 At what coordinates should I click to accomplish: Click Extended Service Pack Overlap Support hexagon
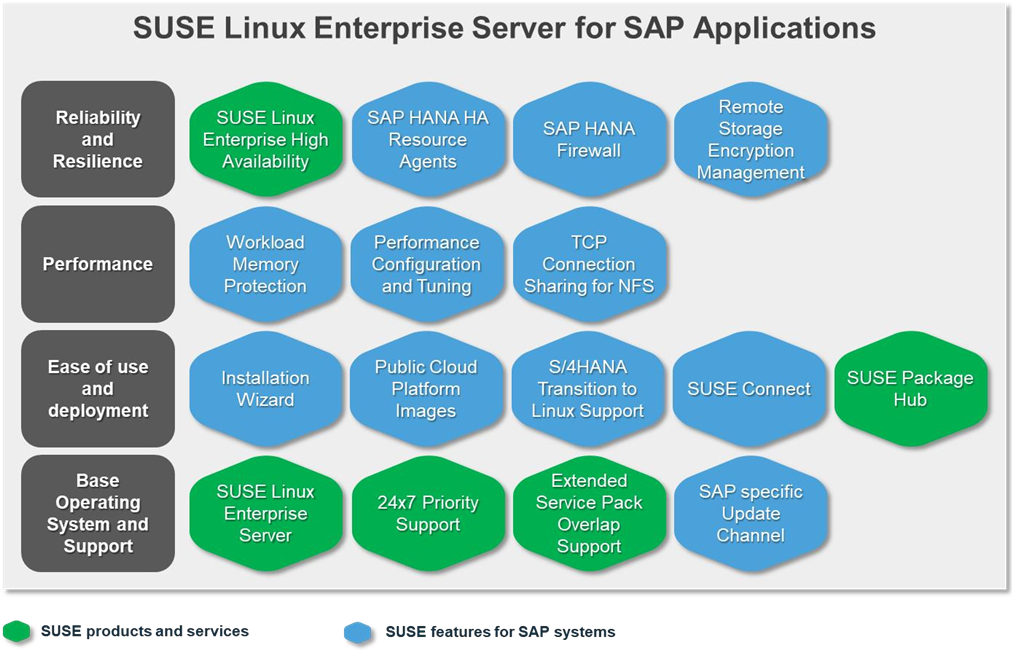coord(589,513)
